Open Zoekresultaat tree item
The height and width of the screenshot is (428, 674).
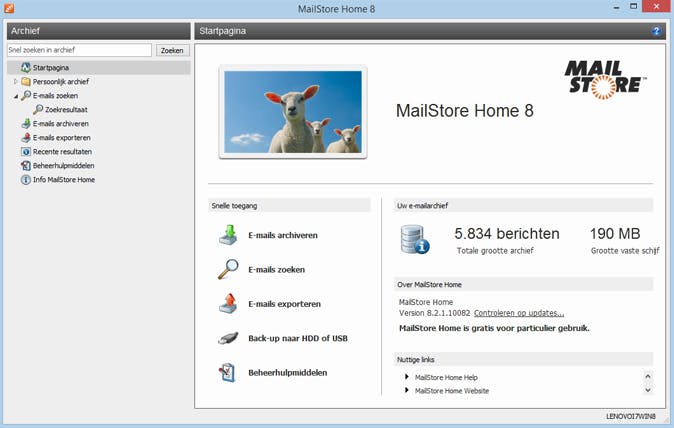point(66,110)
